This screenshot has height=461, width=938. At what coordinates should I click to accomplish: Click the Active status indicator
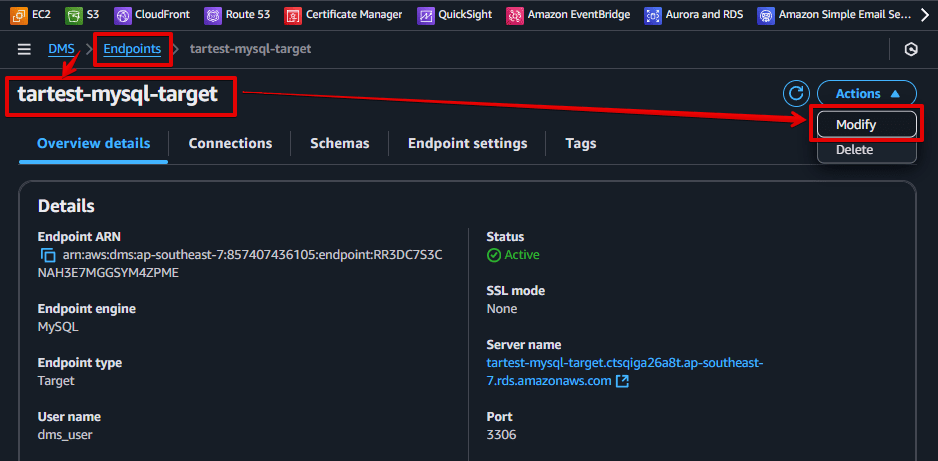pos(513,255)
